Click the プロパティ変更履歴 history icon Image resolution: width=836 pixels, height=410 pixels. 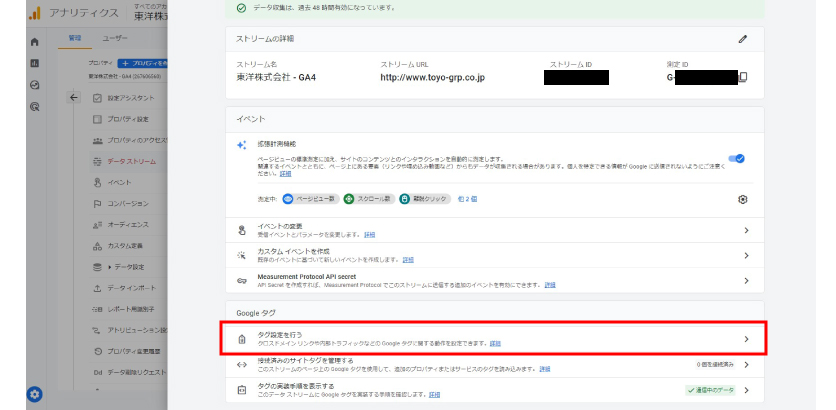[97, 351]
